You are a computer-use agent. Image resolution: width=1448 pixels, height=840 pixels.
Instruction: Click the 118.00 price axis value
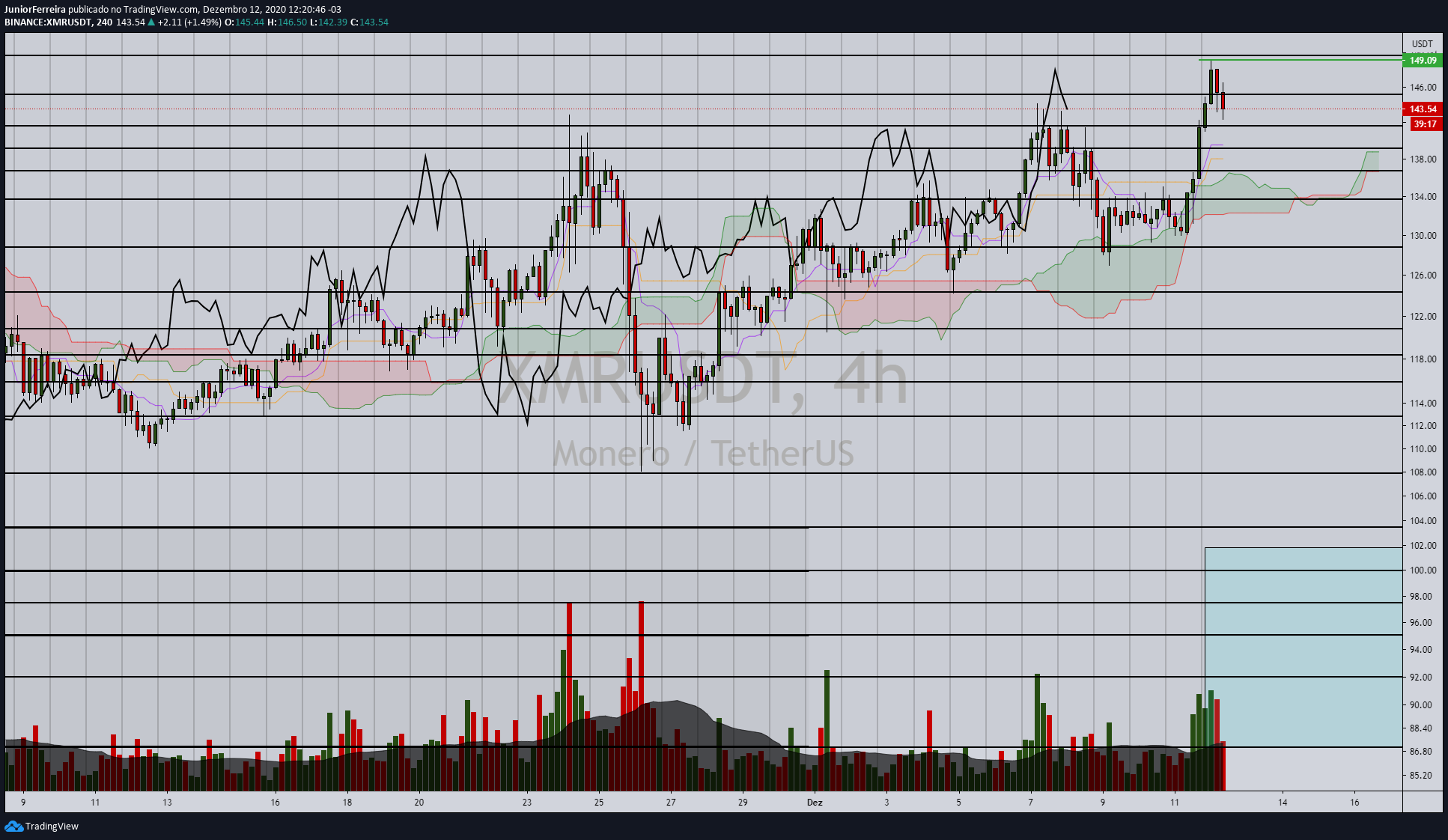coord(1423,359)
